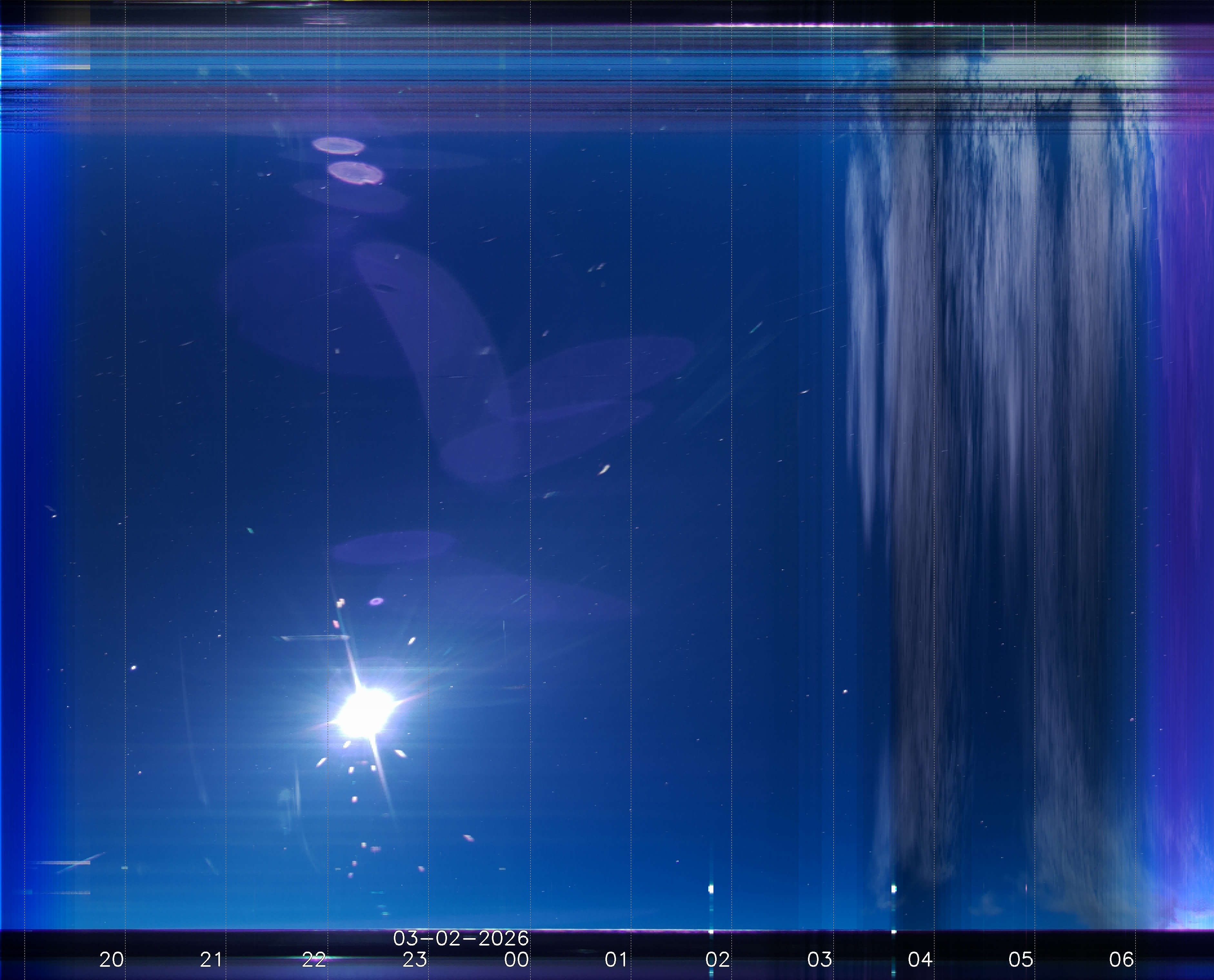
Task: Select the 00 midnight hour label
Action: point(516,959)
